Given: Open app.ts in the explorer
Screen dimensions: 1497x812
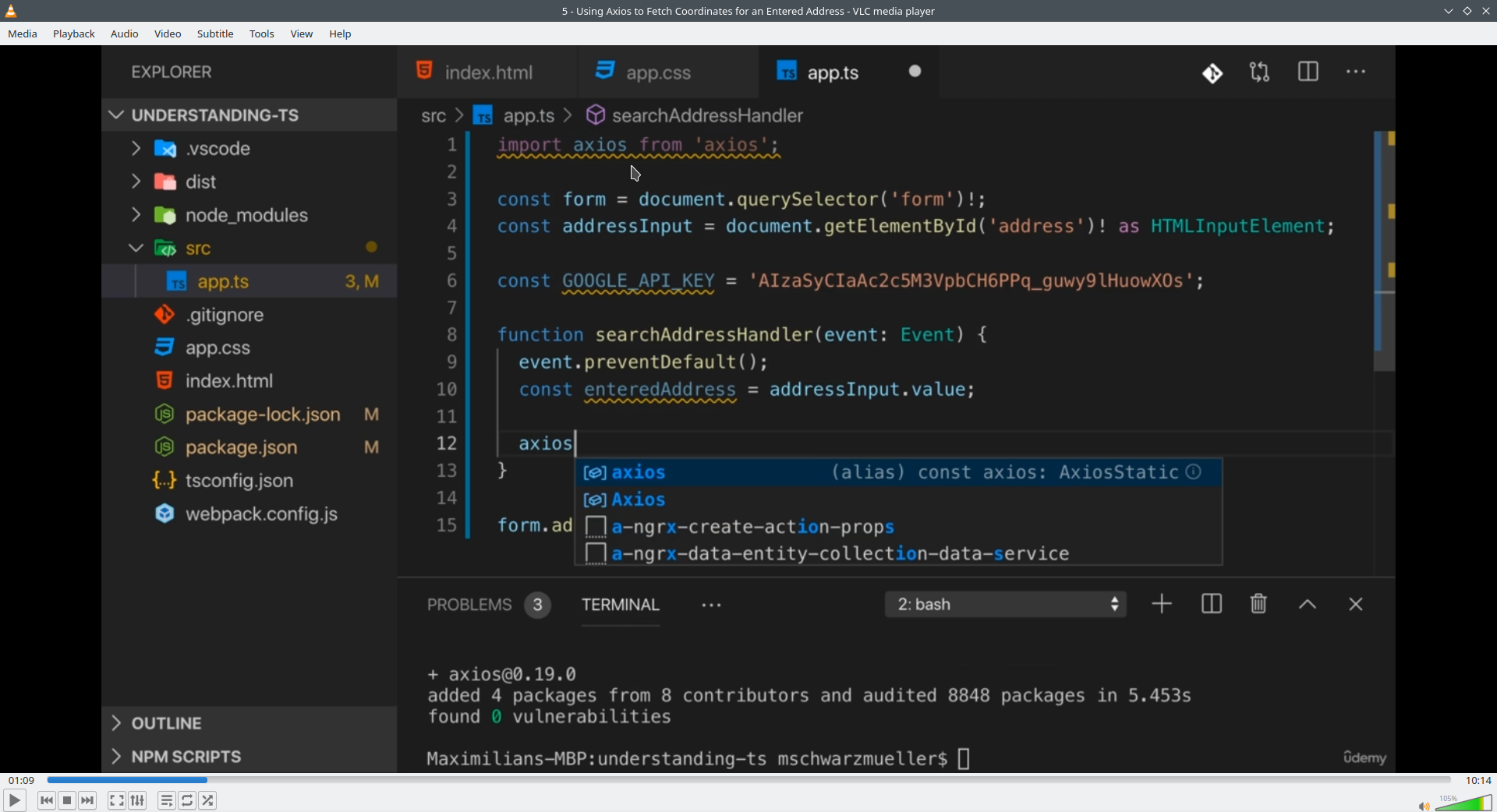Looking at the screenshot, I should pyautogui.click(x=249, y=281).
